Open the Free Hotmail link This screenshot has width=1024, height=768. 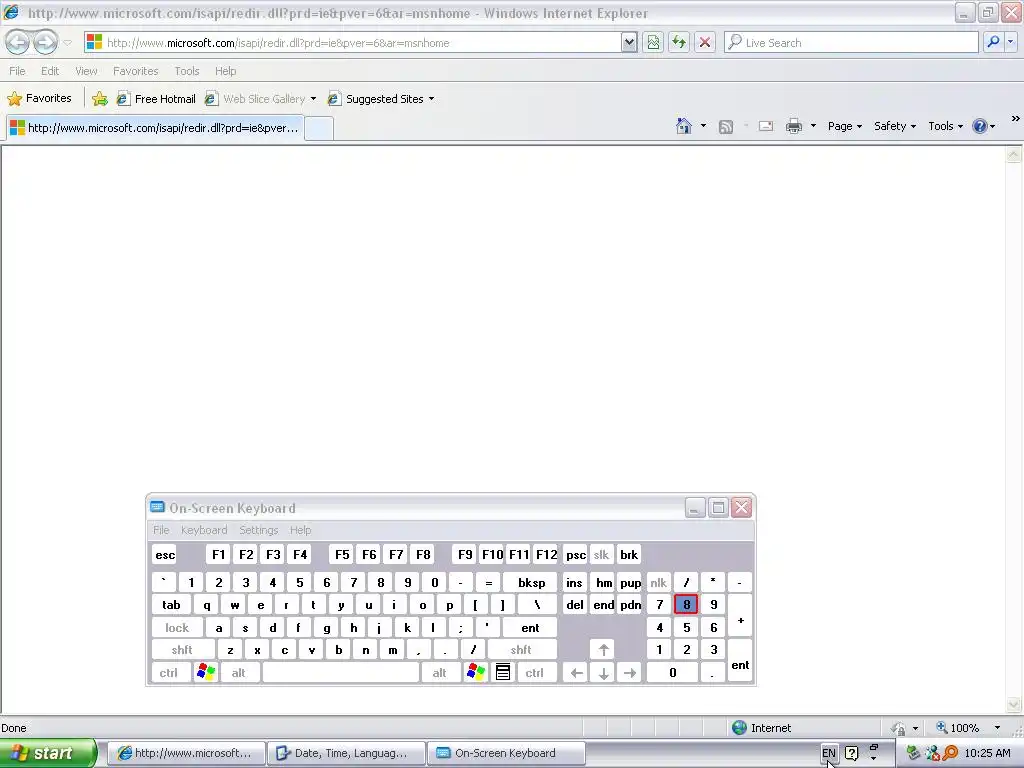click(x=156, y=99)
